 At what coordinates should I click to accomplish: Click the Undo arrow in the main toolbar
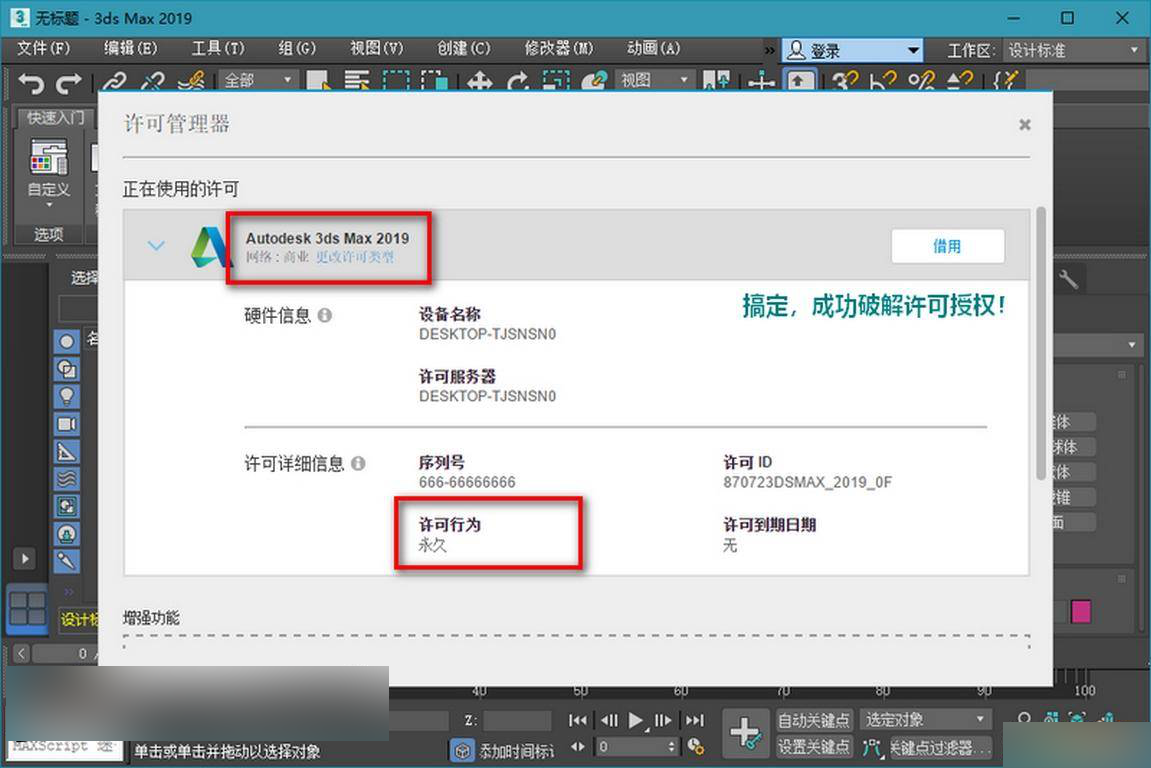(31, 83)
